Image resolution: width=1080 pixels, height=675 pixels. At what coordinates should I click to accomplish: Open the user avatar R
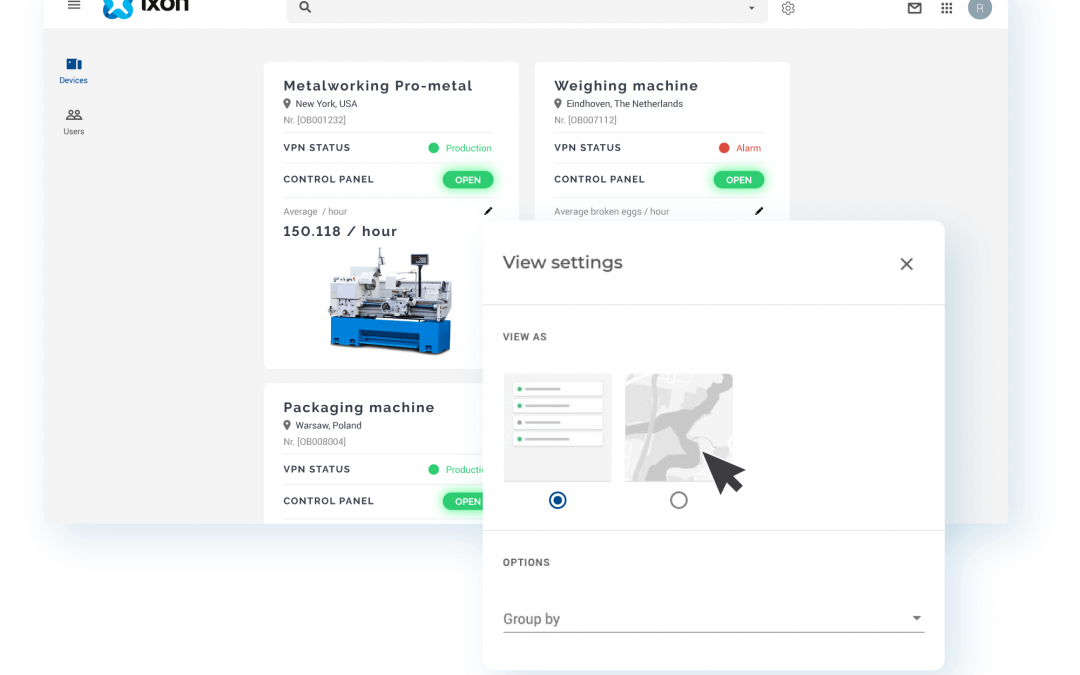pyautogui.click(x=979, y=8)
